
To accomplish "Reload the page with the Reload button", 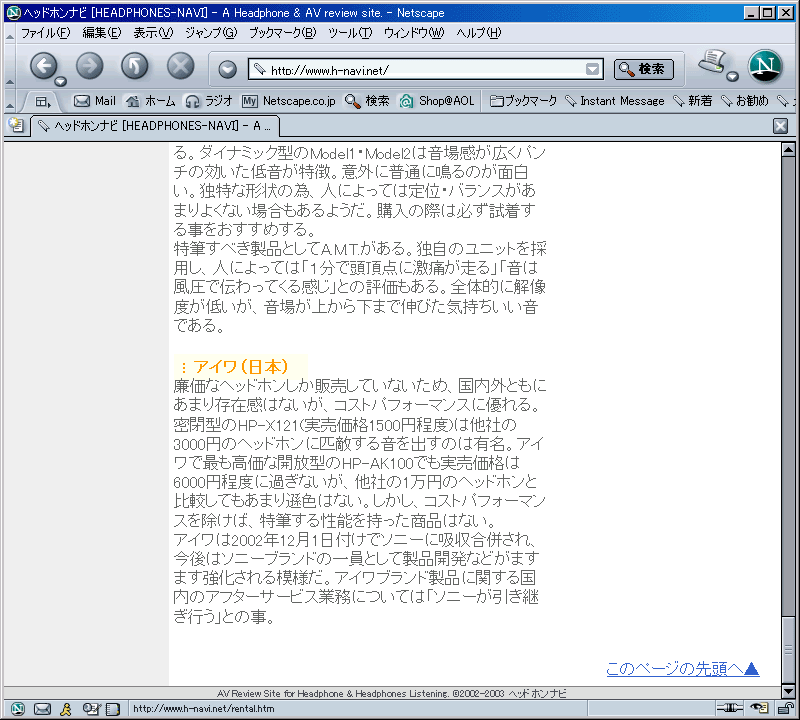I will [x=135, y=66].
